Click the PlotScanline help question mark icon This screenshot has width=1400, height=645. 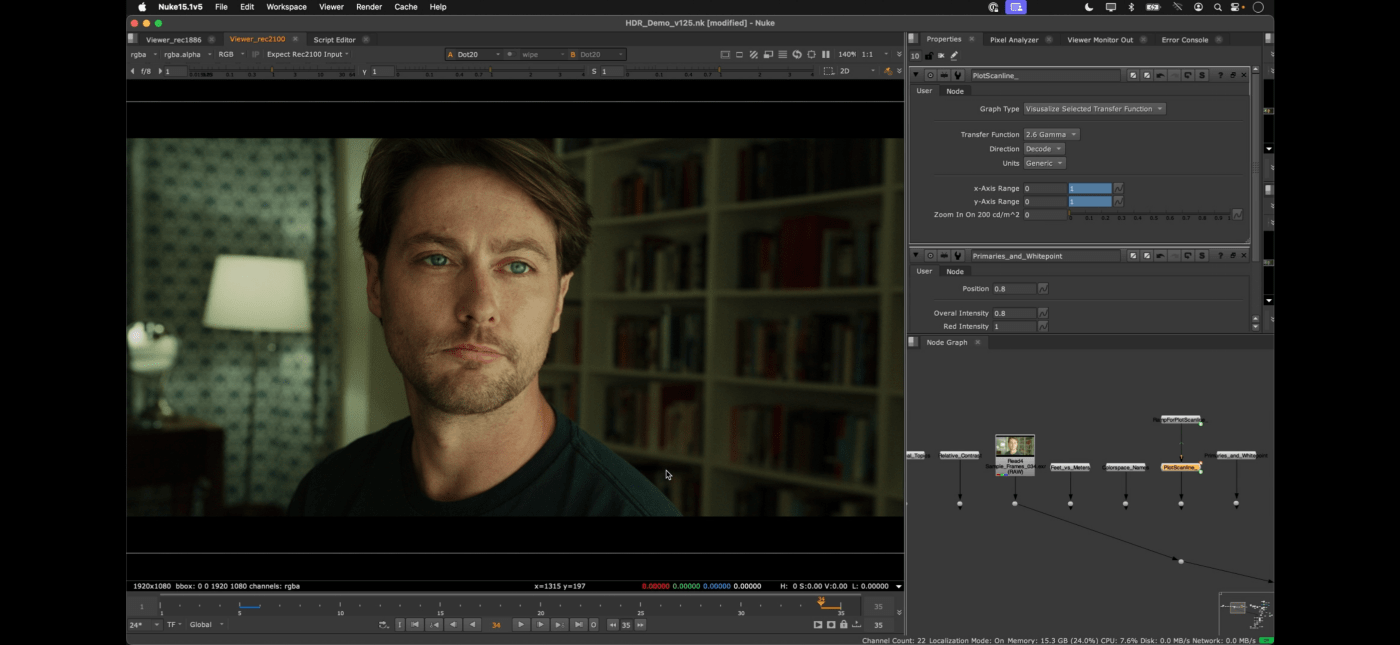tap(1220, 75)
